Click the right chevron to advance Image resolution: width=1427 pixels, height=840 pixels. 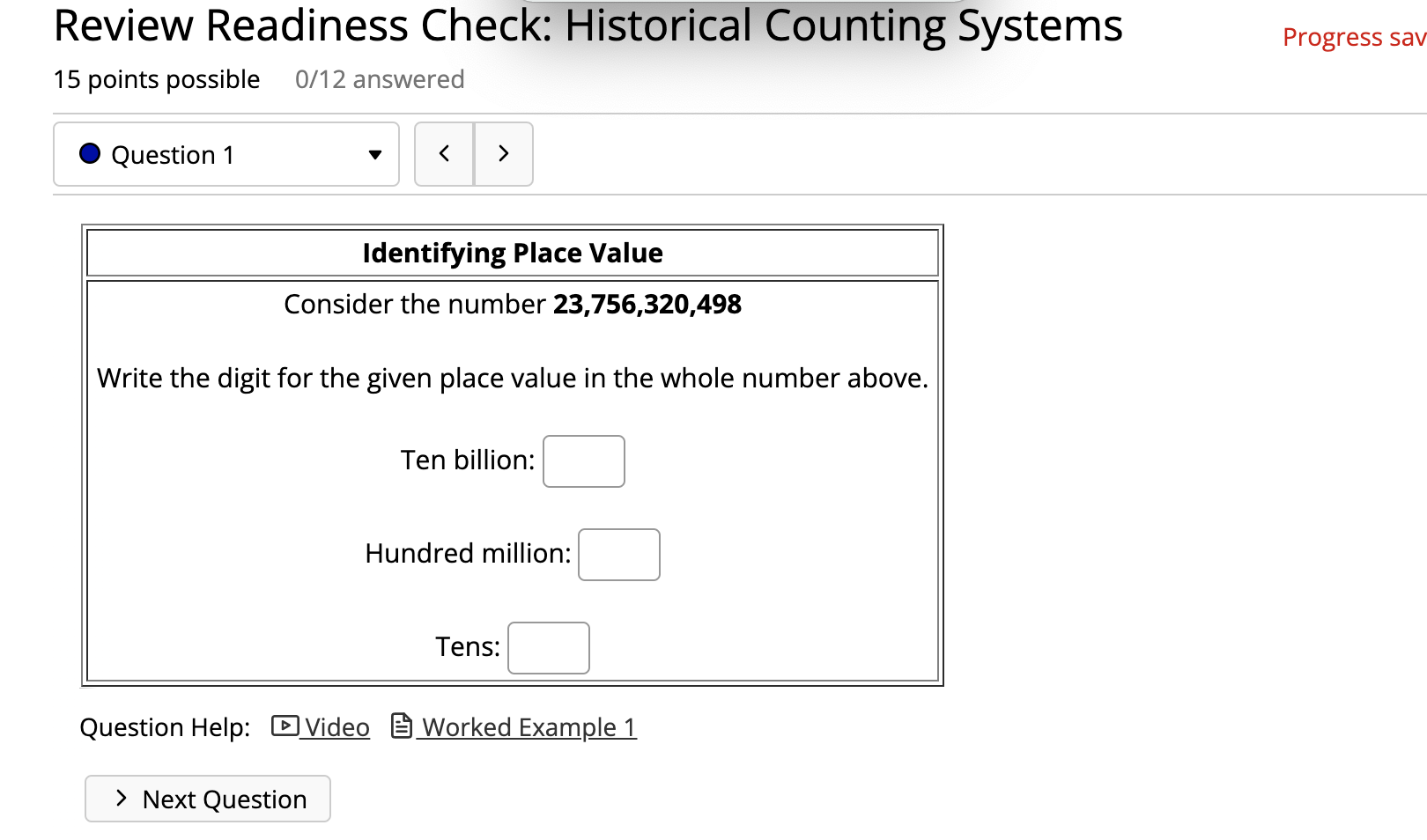pyautogui.click(x=503, y=153)
